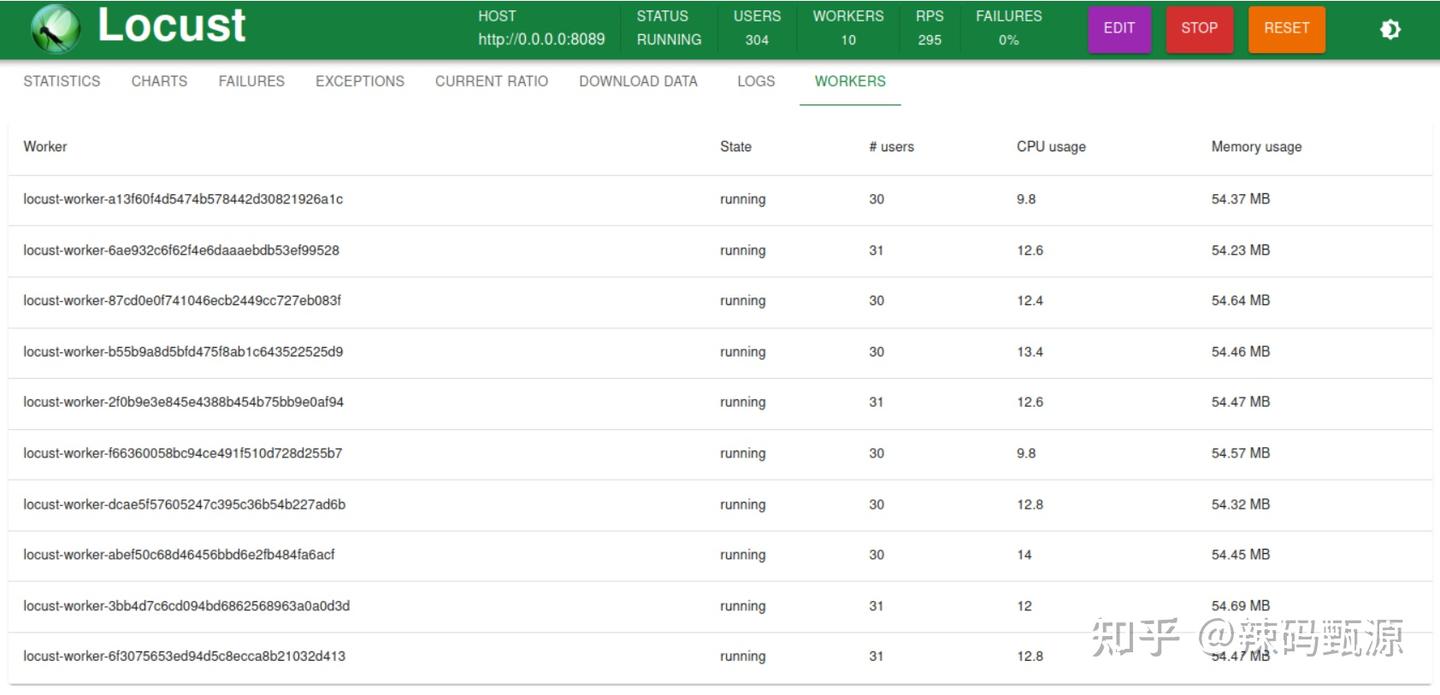
Task: Click the CPU usage column header
Action: coord(1051,147)
